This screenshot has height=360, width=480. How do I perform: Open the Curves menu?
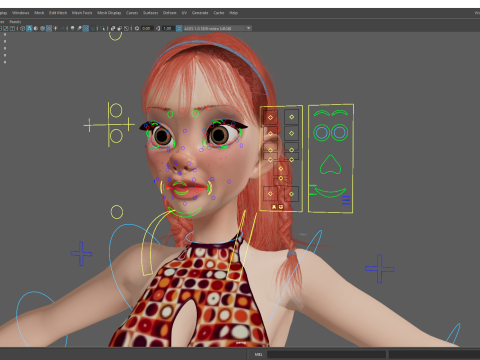pos(132,13)
